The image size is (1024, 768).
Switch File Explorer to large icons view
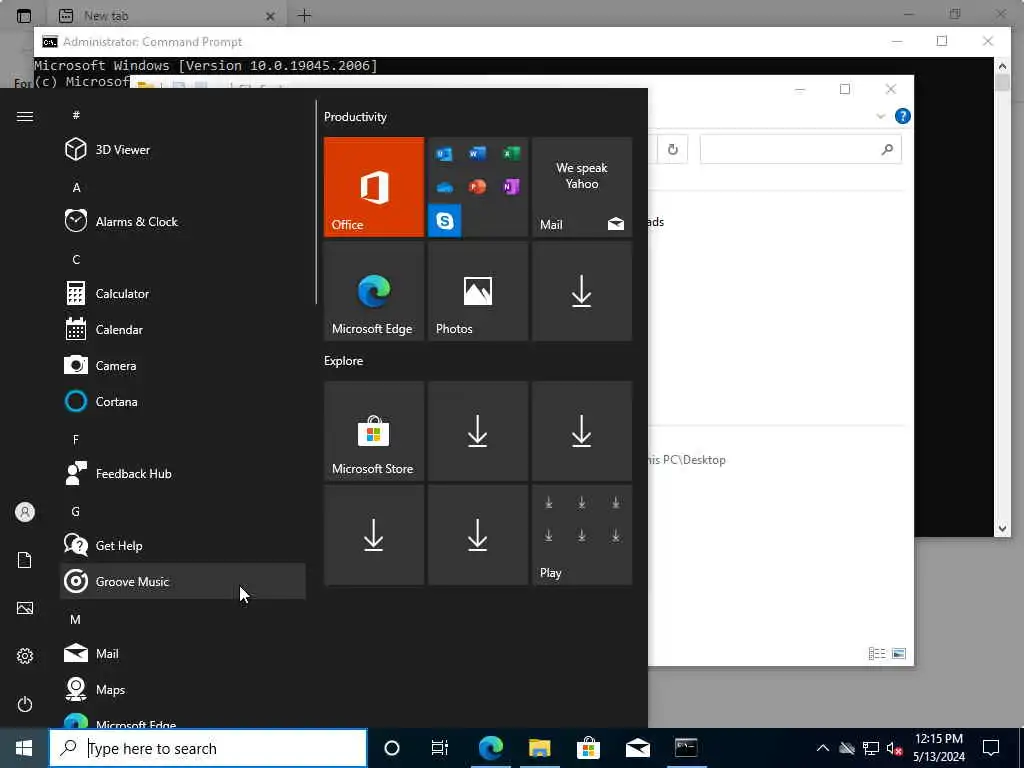899,653
